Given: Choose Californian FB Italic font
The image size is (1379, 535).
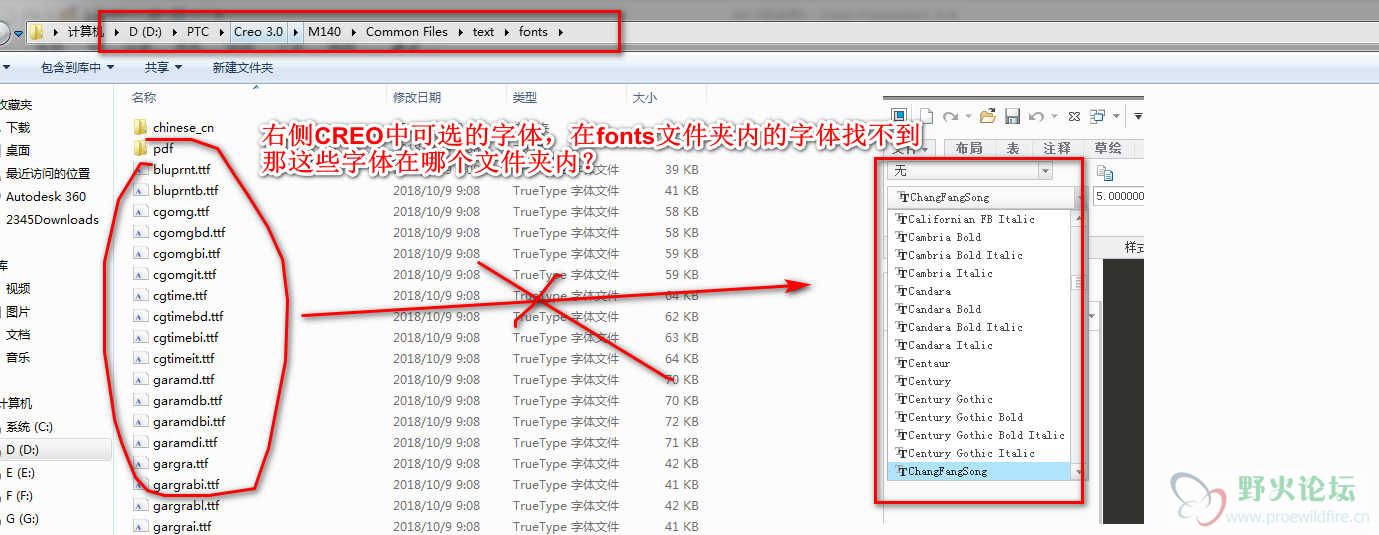Looking at the screenshot, I should [979, 219].
